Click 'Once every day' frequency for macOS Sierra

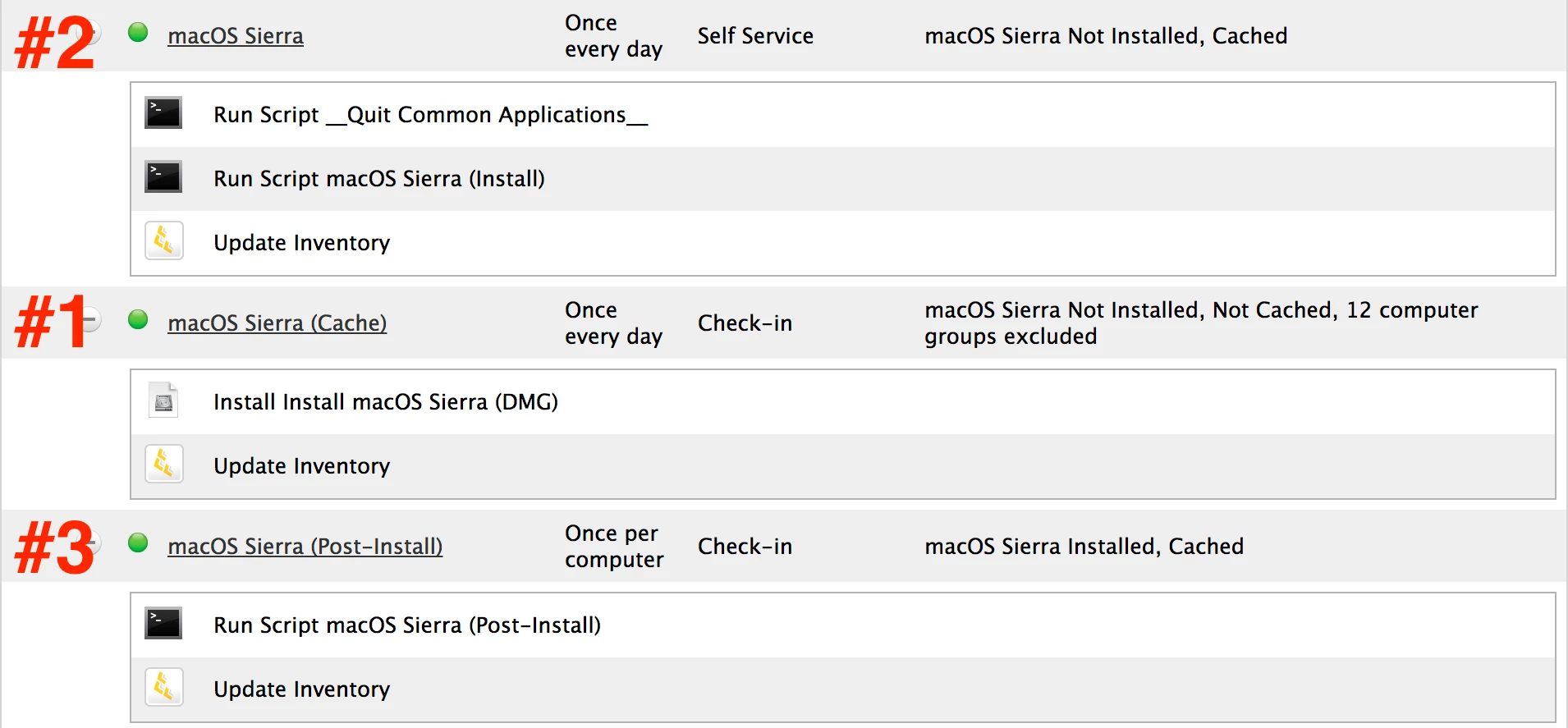(x=613, y=36)
